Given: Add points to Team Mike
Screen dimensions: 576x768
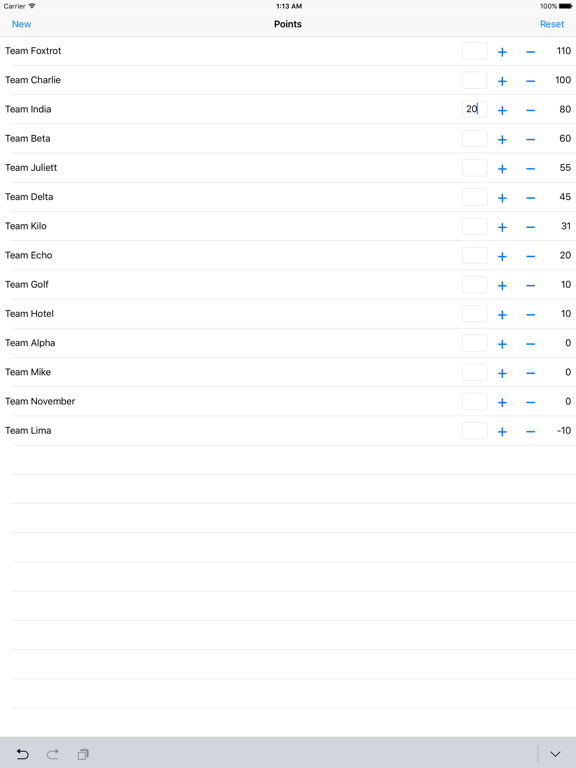Looking at the screenshot, I should pyautogui.click(x=502, y=373).
